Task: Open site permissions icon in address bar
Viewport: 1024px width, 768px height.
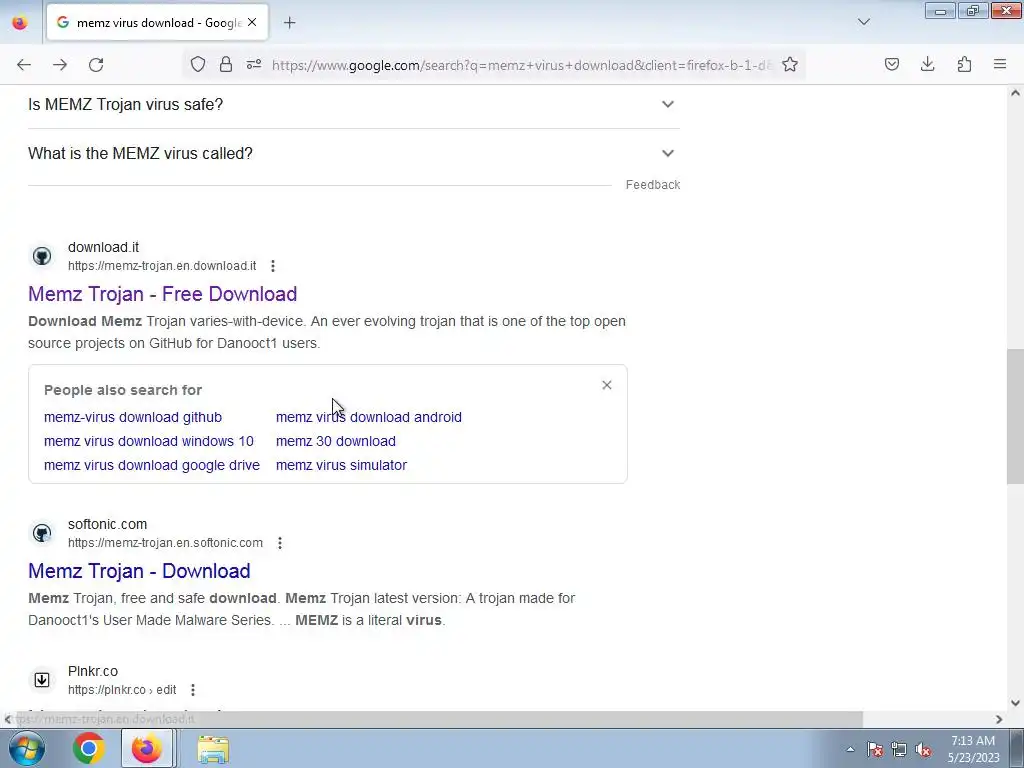Action: coord(254,64)
